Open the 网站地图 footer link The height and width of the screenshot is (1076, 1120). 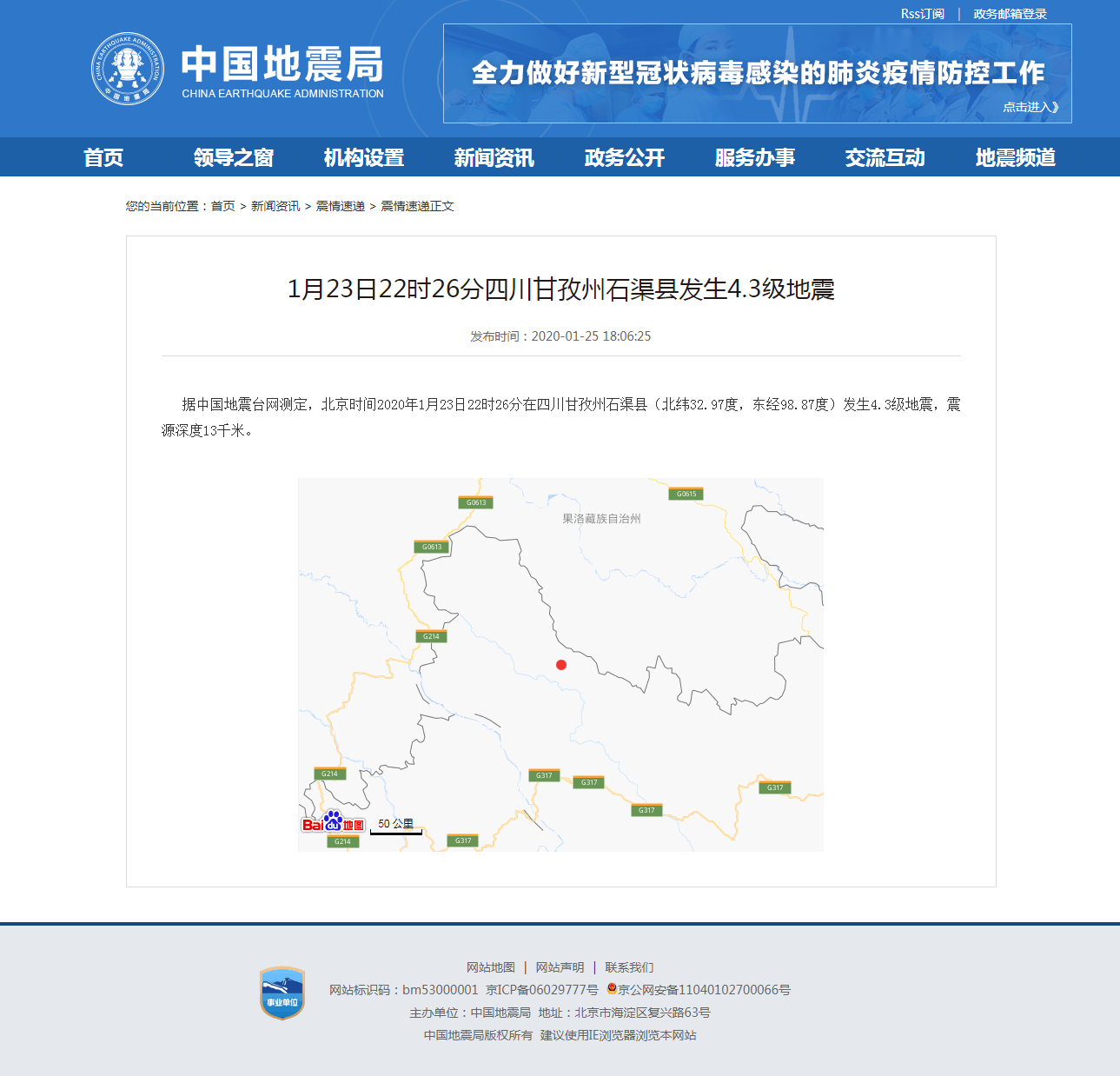(491, 967)
